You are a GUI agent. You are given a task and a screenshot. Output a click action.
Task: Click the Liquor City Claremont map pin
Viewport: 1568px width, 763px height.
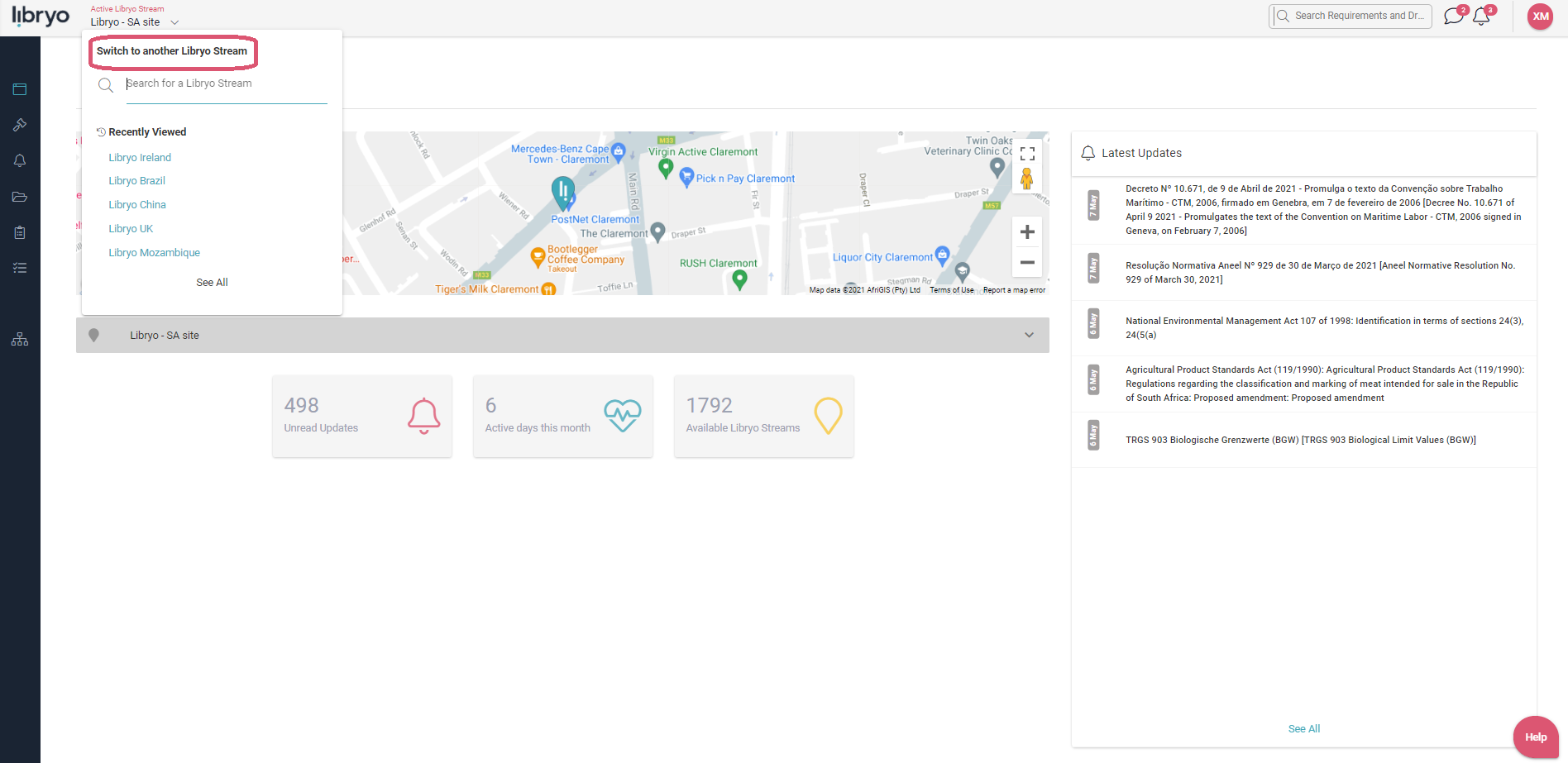(942, 255)
